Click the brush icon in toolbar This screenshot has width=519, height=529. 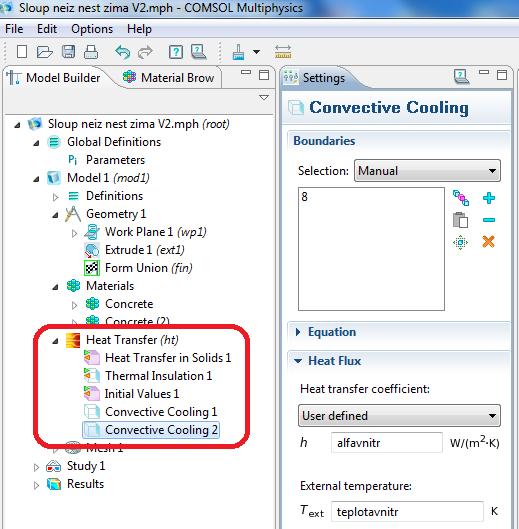(x=238, y=52)
